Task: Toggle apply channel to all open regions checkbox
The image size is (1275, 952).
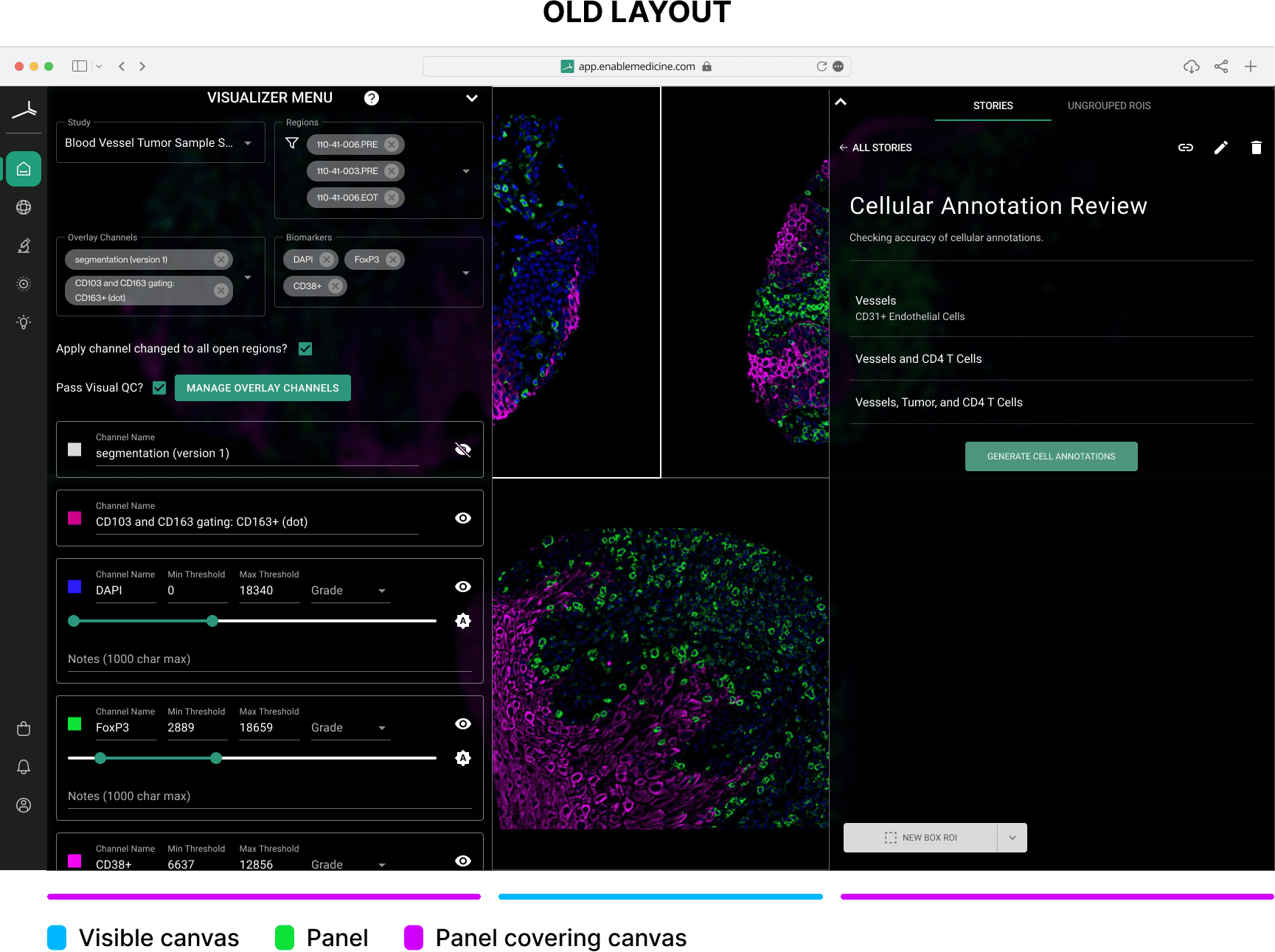Action: (305, 349)
